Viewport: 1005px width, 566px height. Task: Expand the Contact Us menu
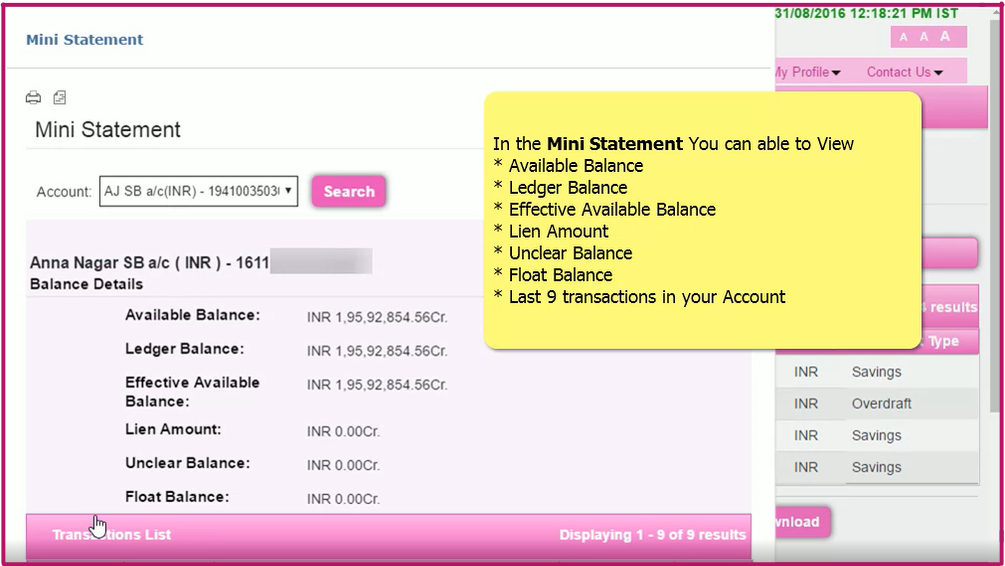904,72
